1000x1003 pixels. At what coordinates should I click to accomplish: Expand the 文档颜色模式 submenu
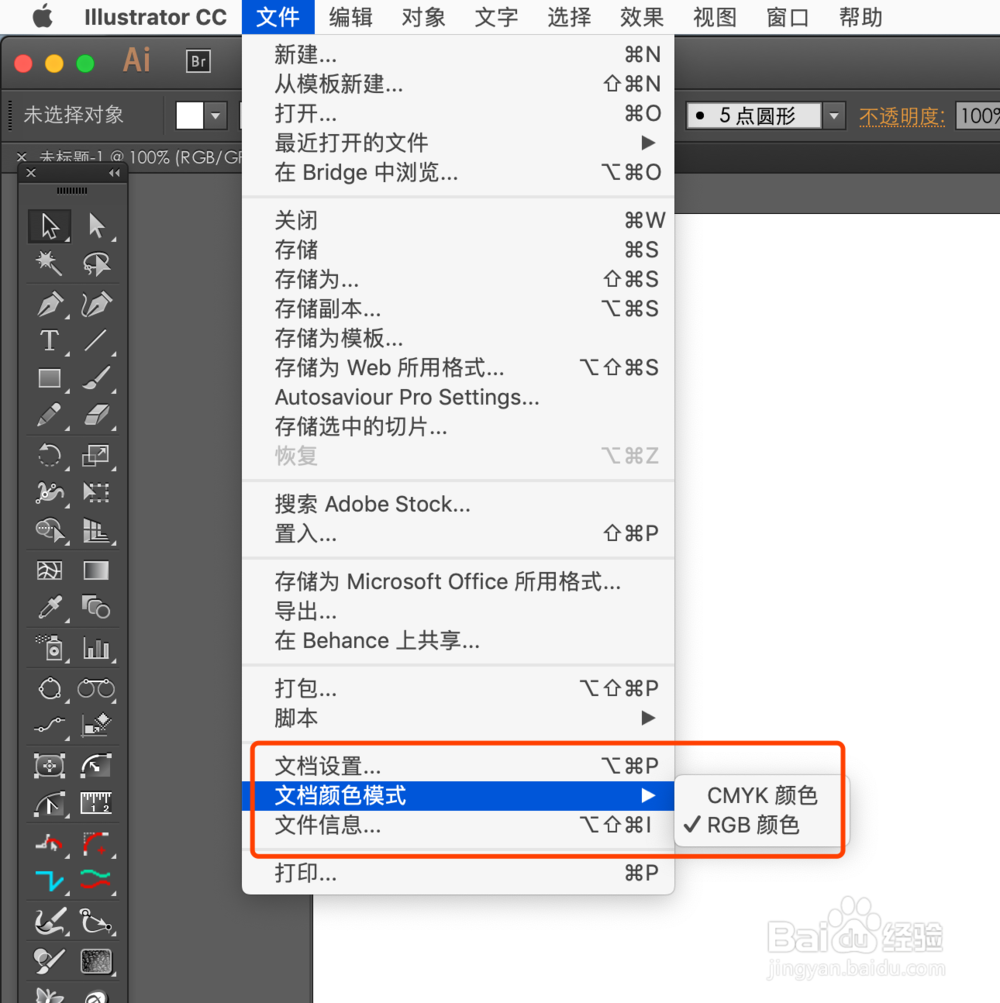[x=458, y=795]
